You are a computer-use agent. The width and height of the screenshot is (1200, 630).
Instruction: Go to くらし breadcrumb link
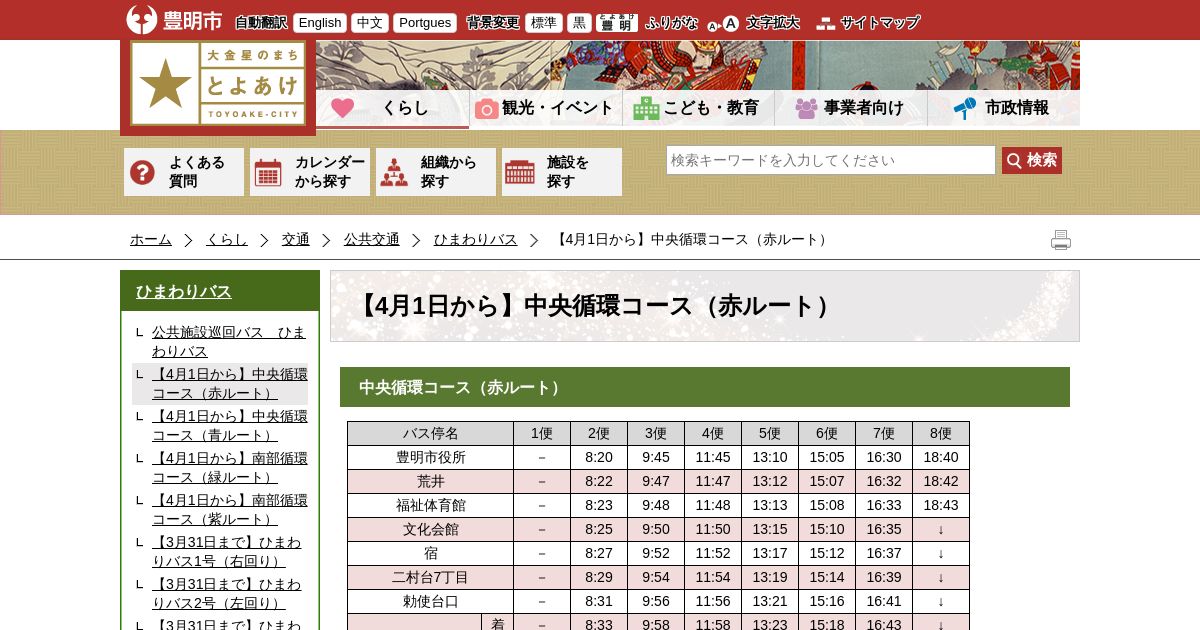227,240
